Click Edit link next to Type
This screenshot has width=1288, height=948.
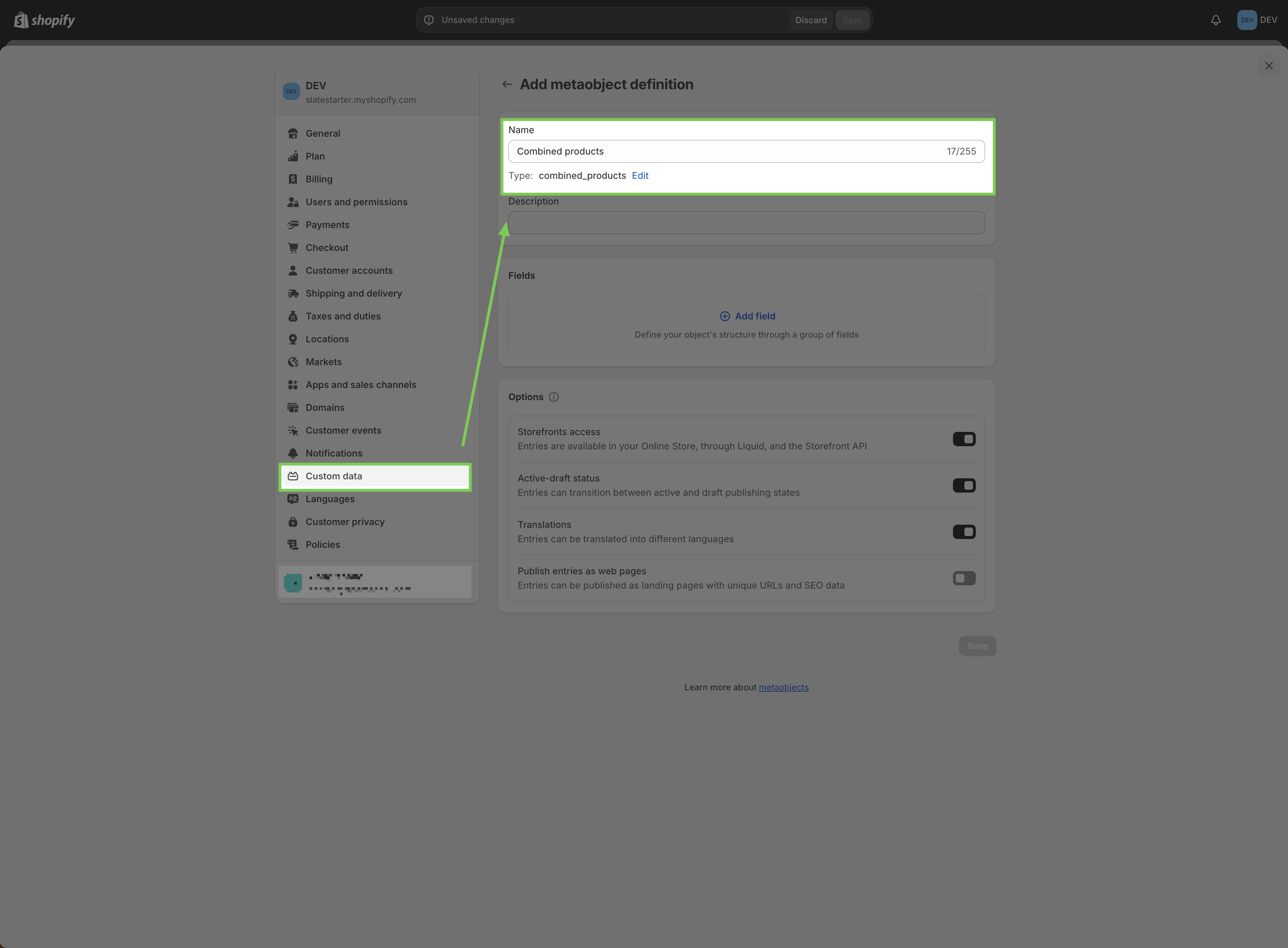tap(640, 176)
